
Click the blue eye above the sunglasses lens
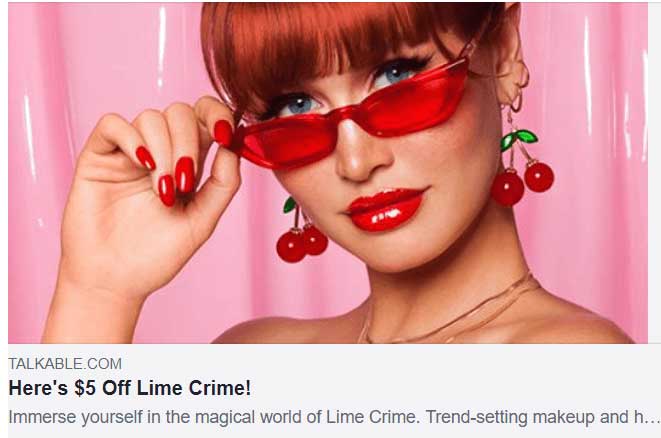click(x=394, y=74)
